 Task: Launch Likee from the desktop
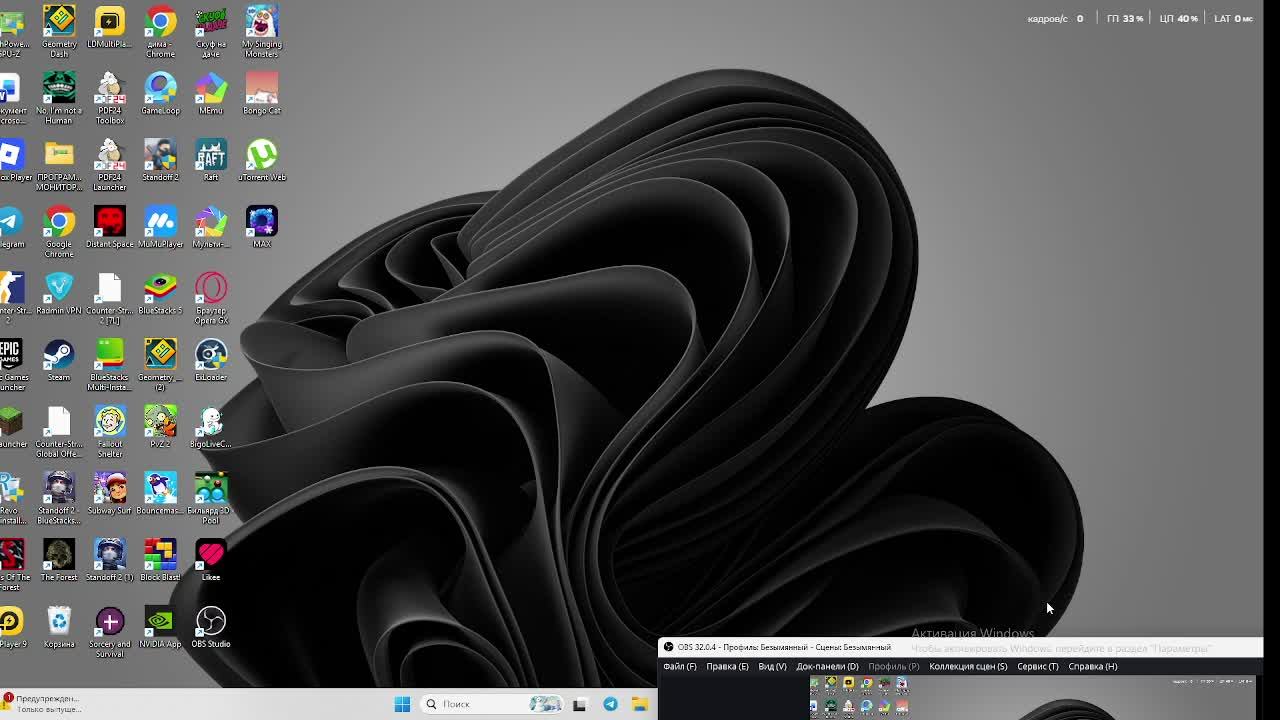pos(211,561)
